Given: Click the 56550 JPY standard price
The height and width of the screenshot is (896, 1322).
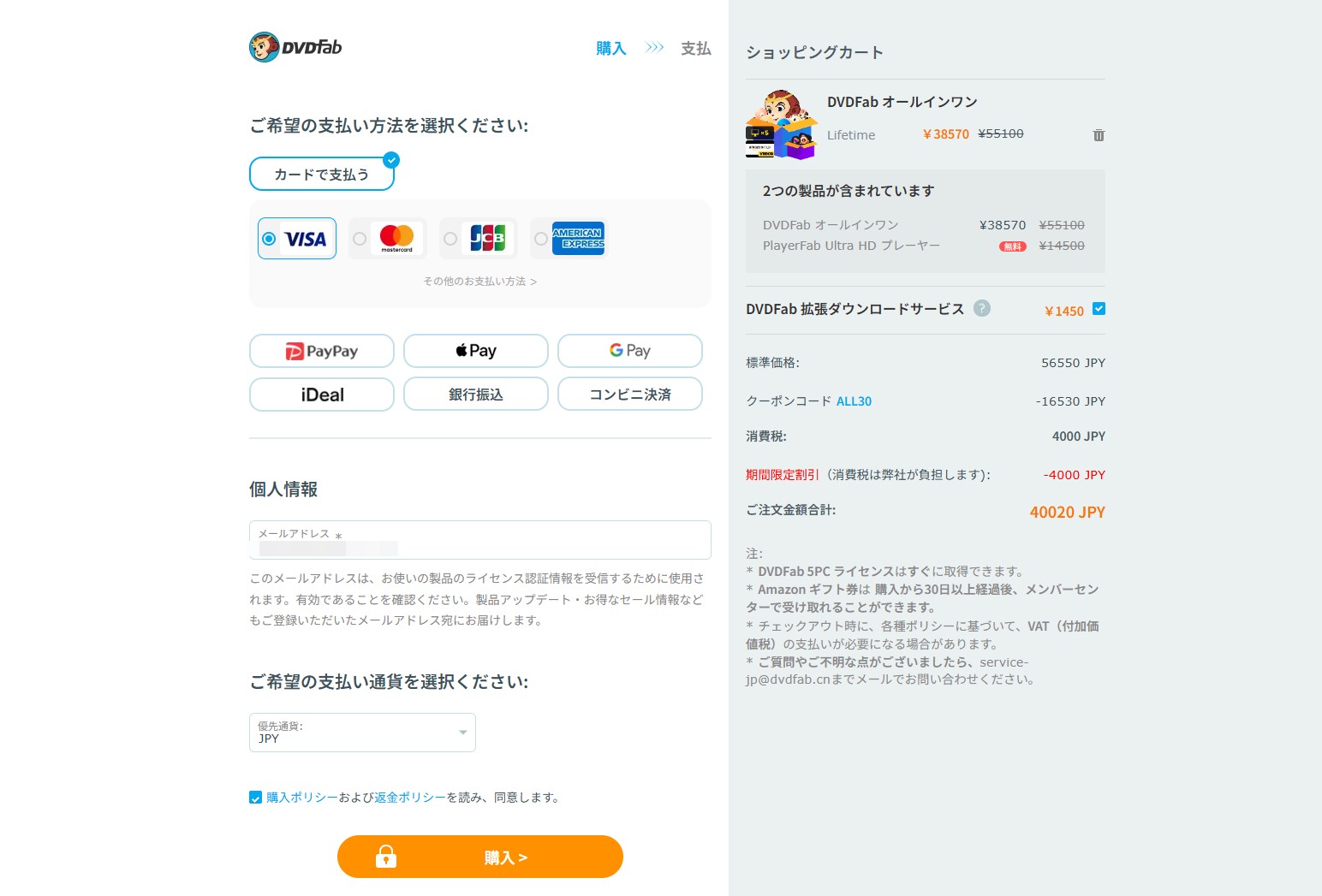Looking at the screenshot, I should 1073,363.
